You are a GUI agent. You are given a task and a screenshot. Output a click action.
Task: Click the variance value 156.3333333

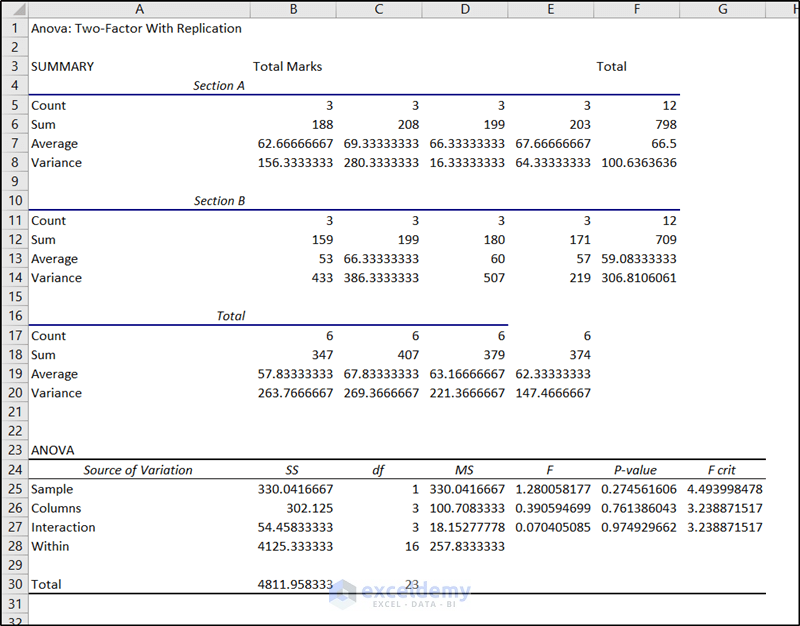(295, 163)
